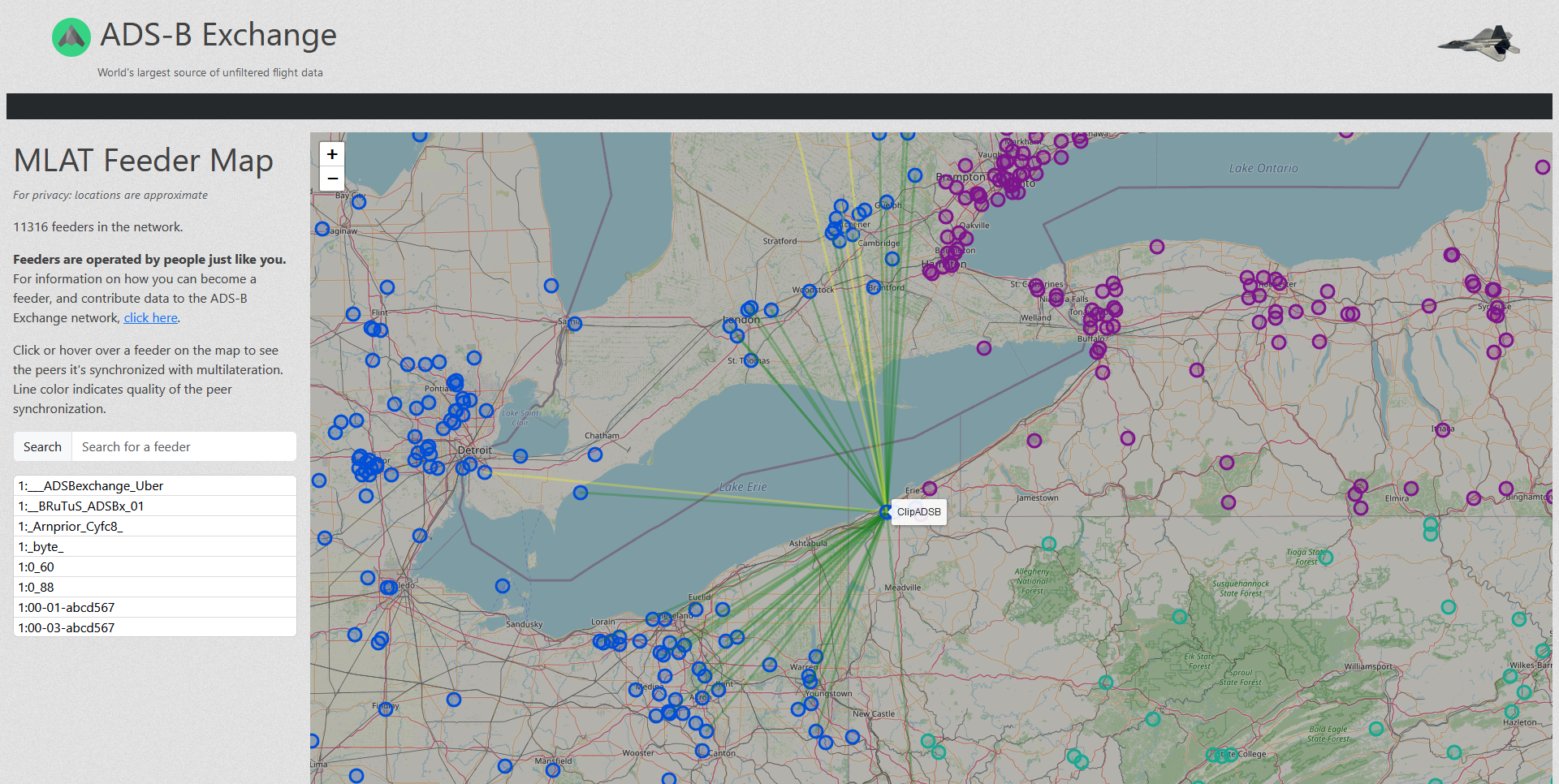Select feeder 1:0_88 in list
Screen dimensions: 1559x784
(155, 588)
